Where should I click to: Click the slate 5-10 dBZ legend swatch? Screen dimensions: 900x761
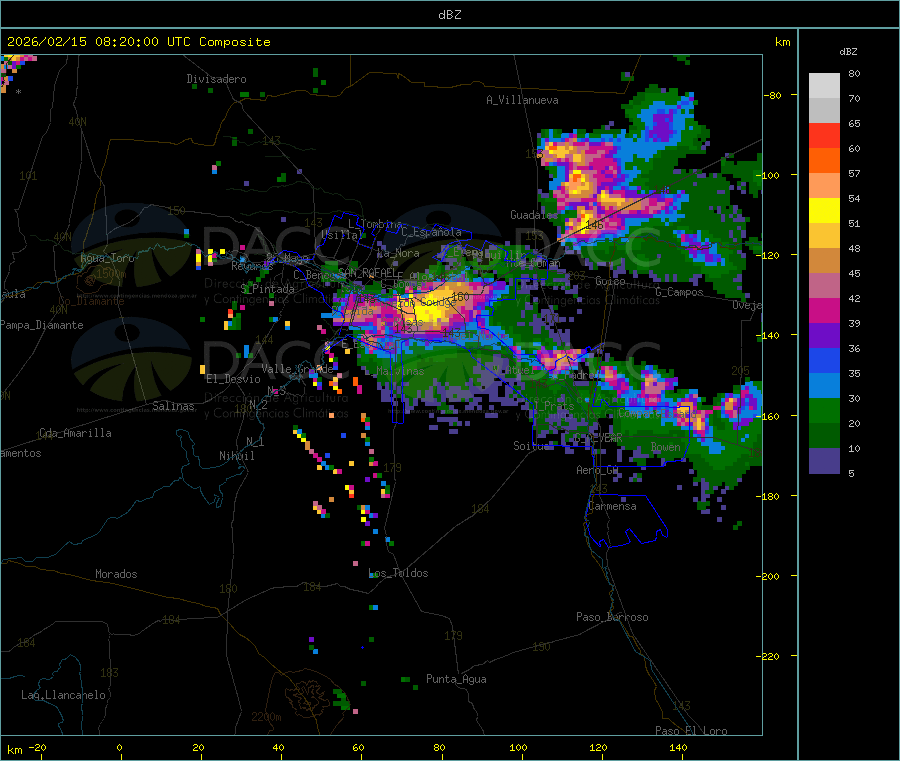coord(824,461)
